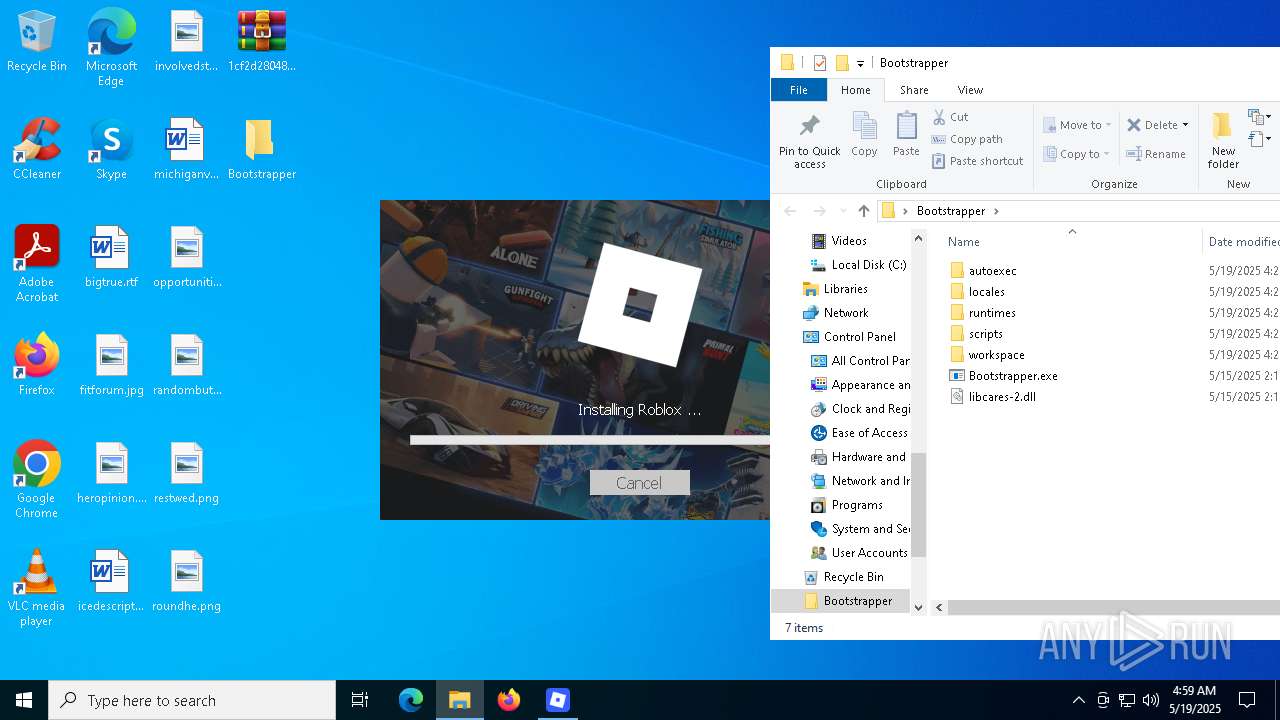Select Libraries in navigation pane
This screenshot has width=1280, height=720.
tap(835, 289)
